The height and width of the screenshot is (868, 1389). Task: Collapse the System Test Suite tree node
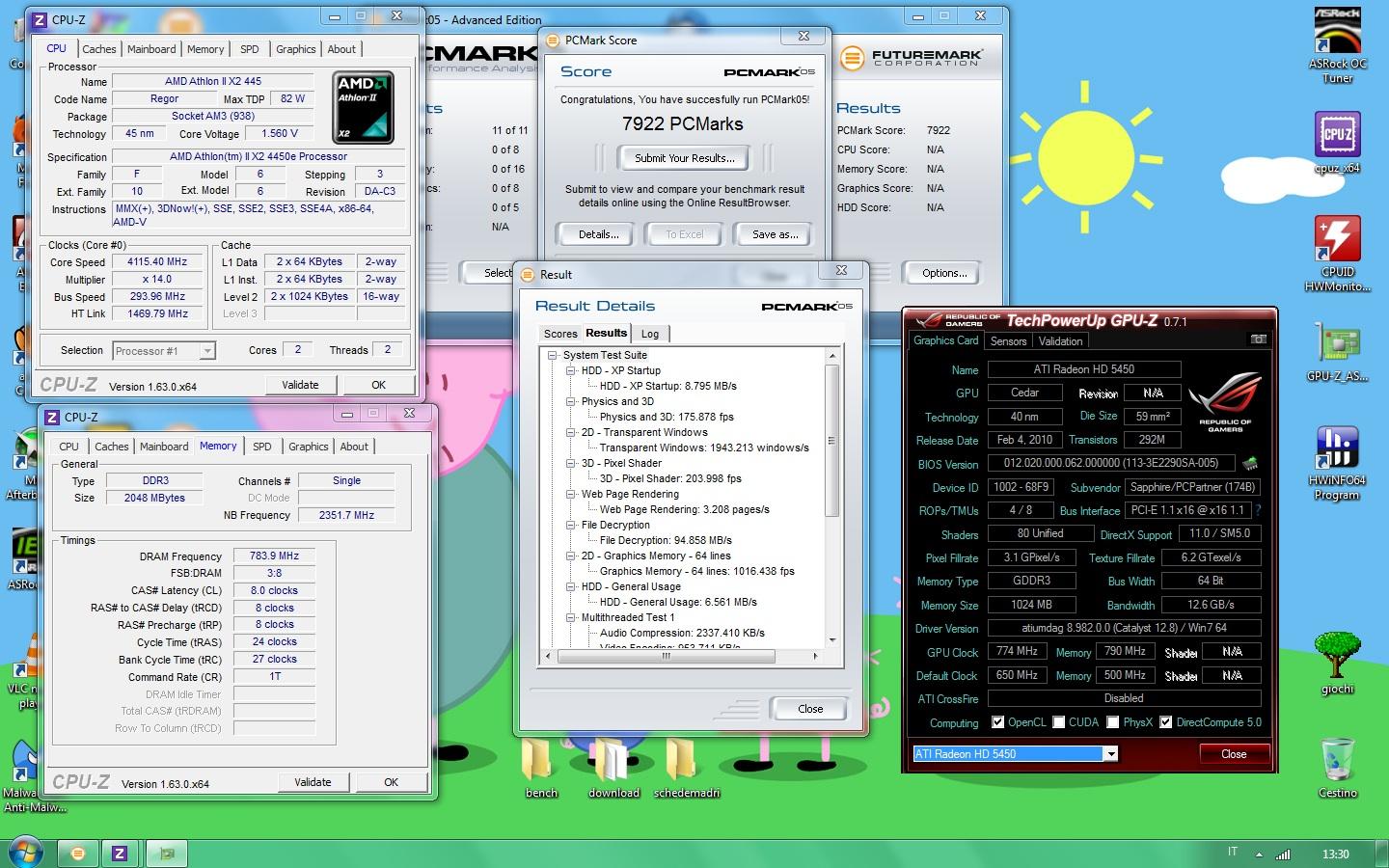click(554, 355)
